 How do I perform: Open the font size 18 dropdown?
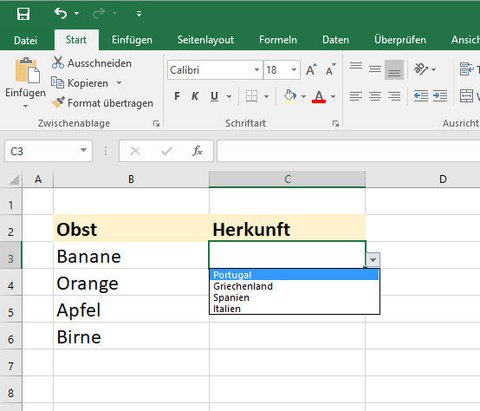pyautogui.click(x=294, y=70)
